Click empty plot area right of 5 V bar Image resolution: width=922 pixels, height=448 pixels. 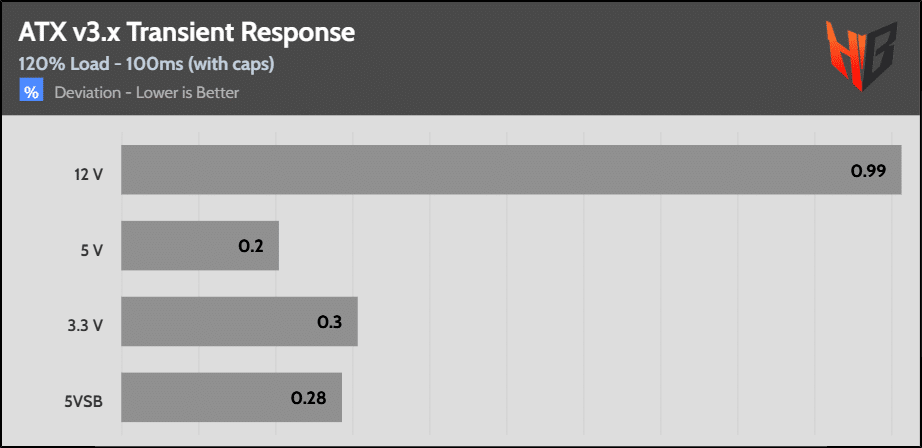point(588,246)
